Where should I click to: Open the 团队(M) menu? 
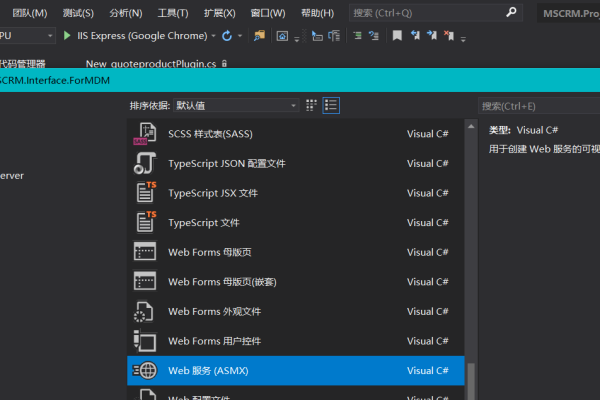pyautogui.click(x=30, y=13)
